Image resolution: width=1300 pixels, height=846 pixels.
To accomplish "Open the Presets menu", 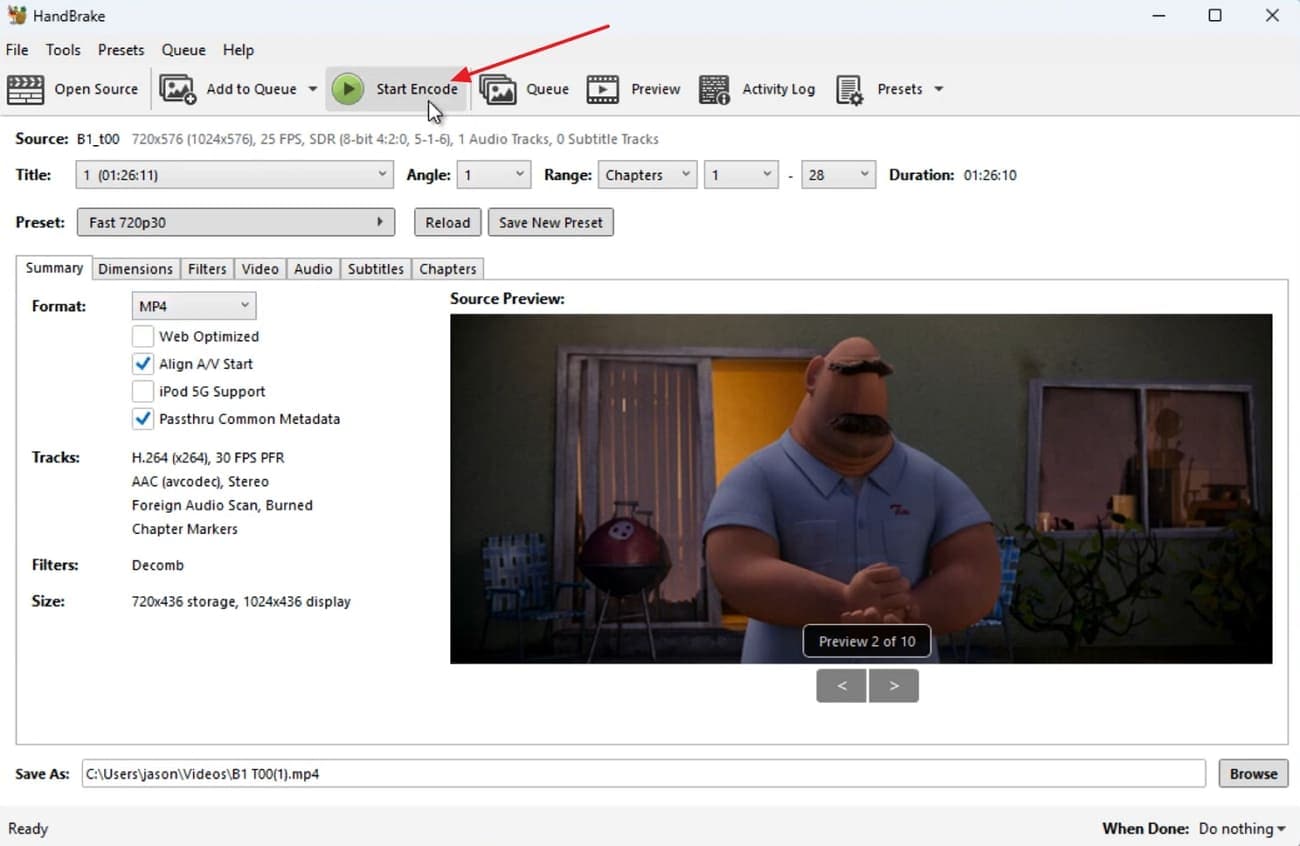I will pos(121,50).
